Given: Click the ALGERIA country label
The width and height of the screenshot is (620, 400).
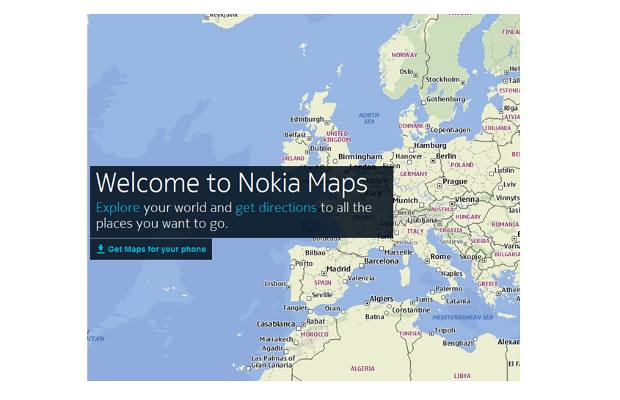Looking at the screenshot, I should click(363, 368).
